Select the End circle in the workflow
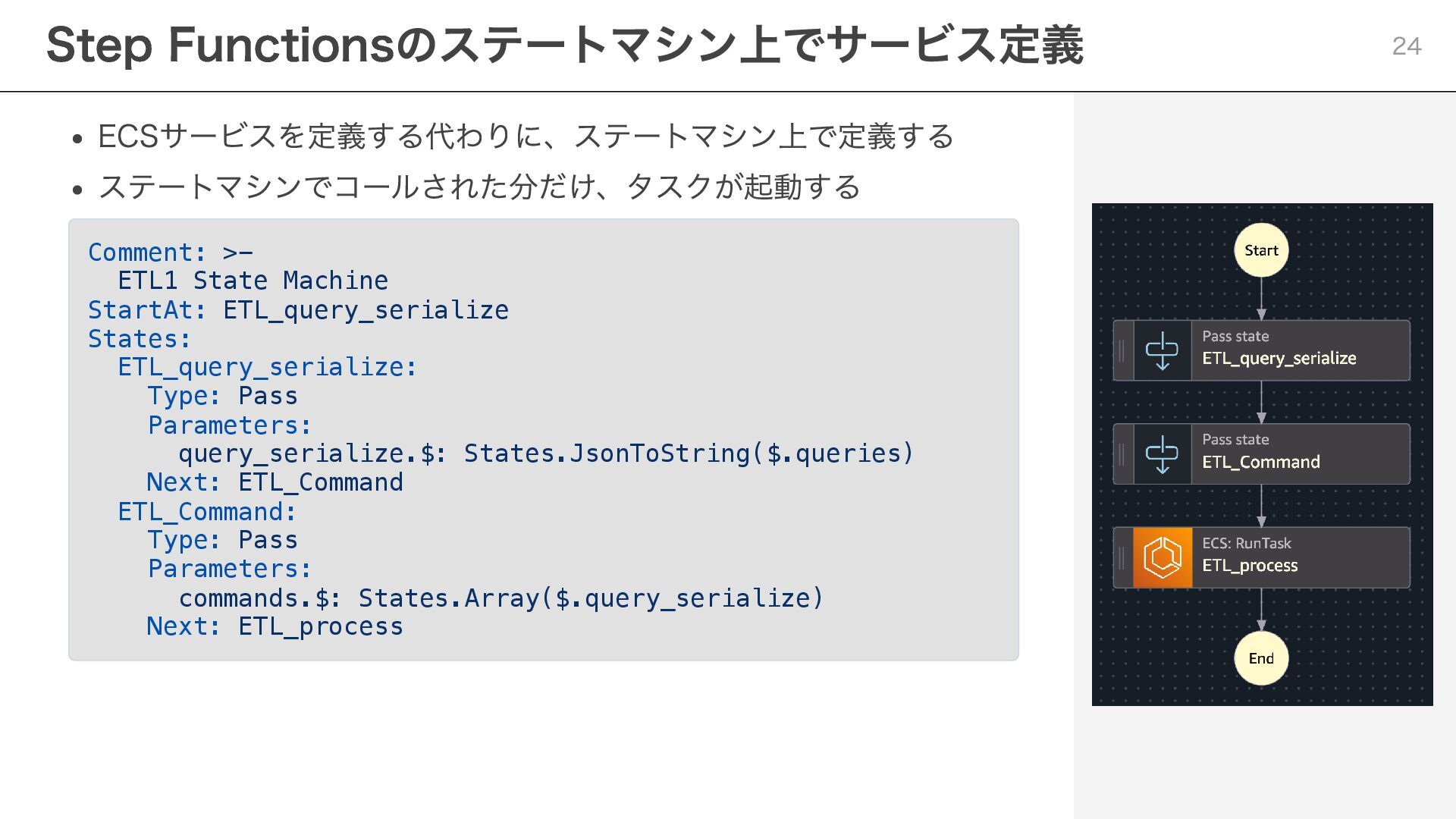The width and height of the screenshot is (1456, 819). click(x=1261, y=658)
